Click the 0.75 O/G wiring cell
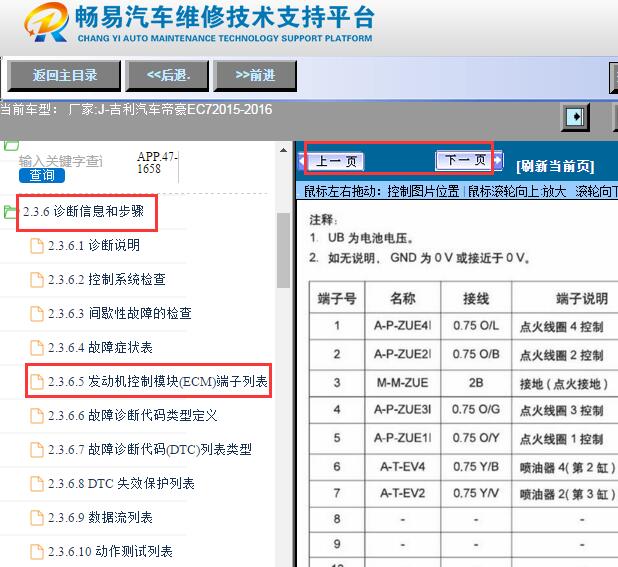The height and width of the screenshot is (567, 618). pos(476,410)
